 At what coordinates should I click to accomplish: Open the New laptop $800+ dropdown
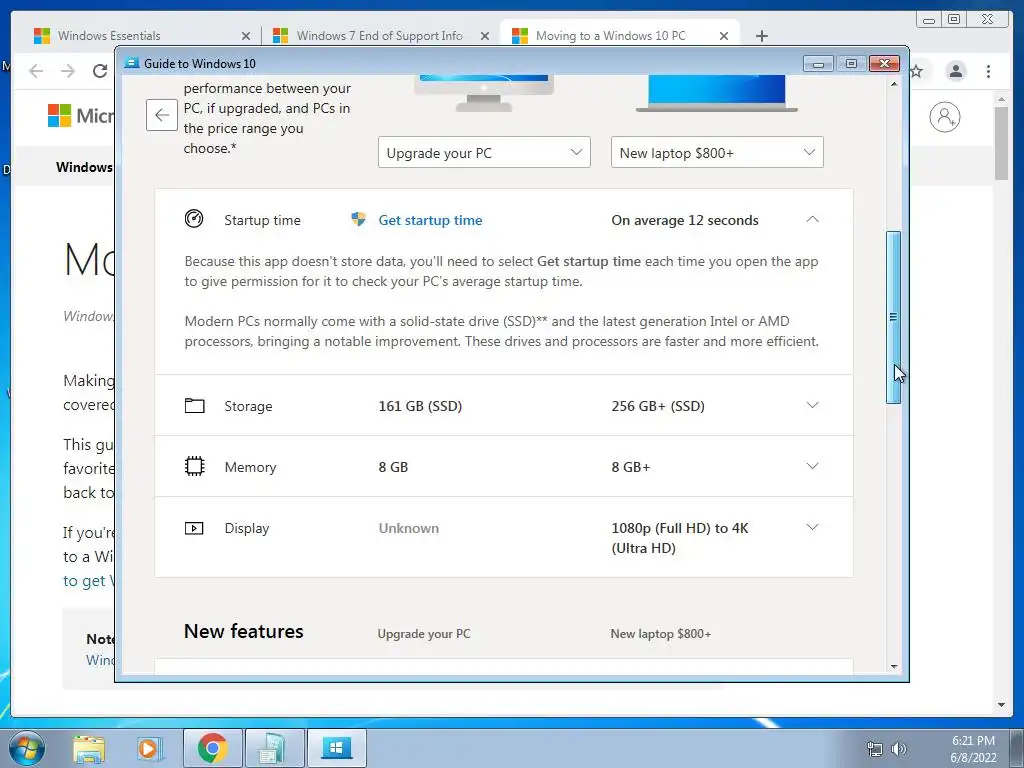pyautogui.click(x=717, y=152)
